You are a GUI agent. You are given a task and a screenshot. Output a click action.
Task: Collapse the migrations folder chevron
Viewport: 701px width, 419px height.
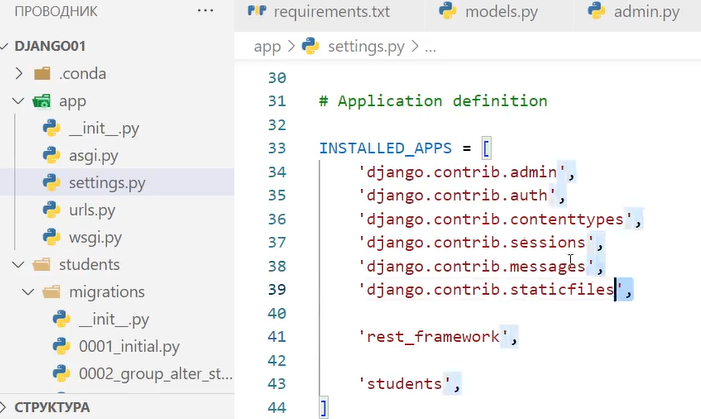(x=28, y=292)
